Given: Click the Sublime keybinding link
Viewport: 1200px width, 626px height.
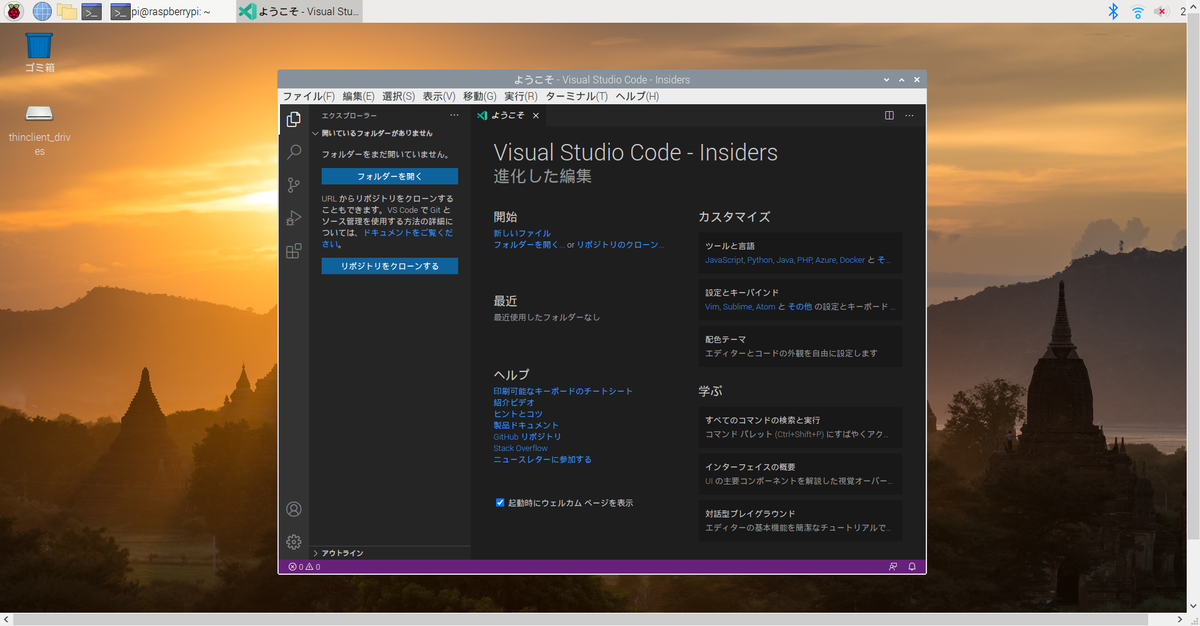Looking at the screenshot, I should click(738, 307).
